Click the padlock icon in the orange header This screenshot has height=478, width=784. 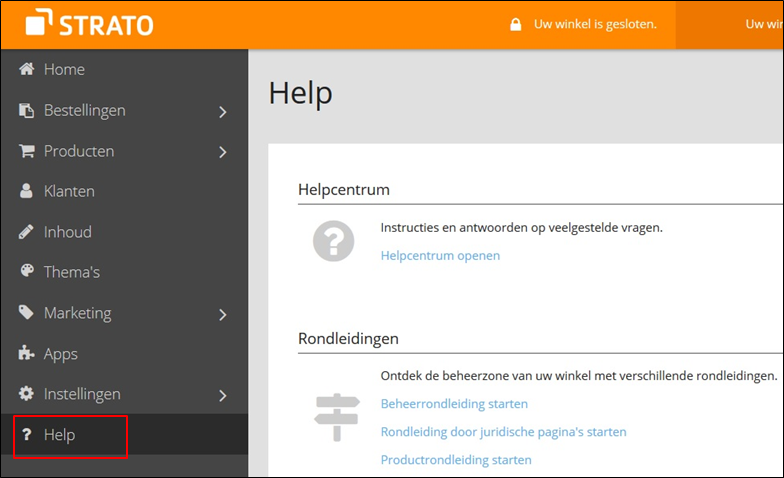point(516,24)
